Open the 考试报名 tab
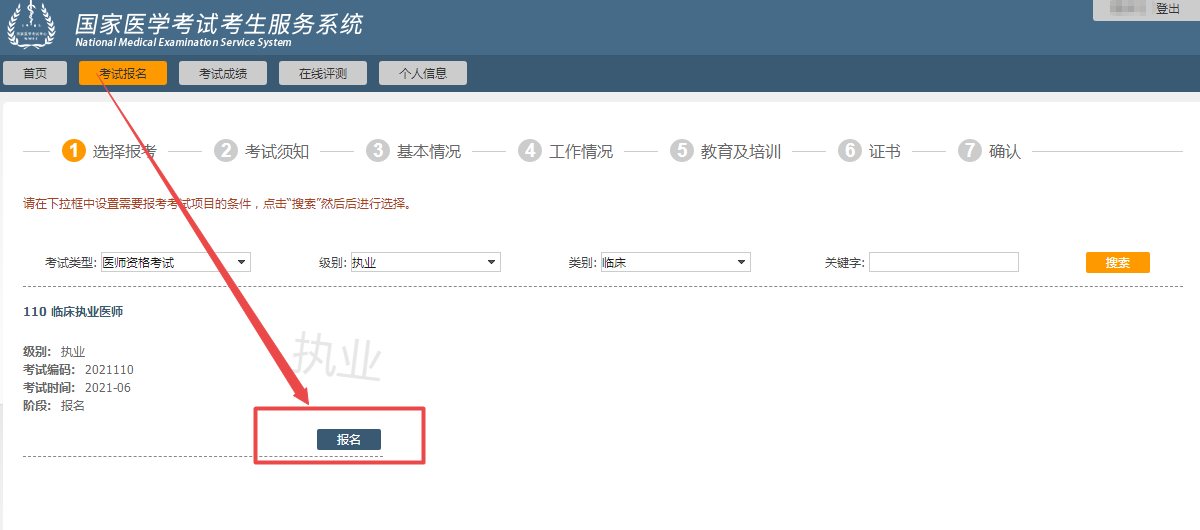The width and height of the screenshot is (1200, 530). pos(123,73)
